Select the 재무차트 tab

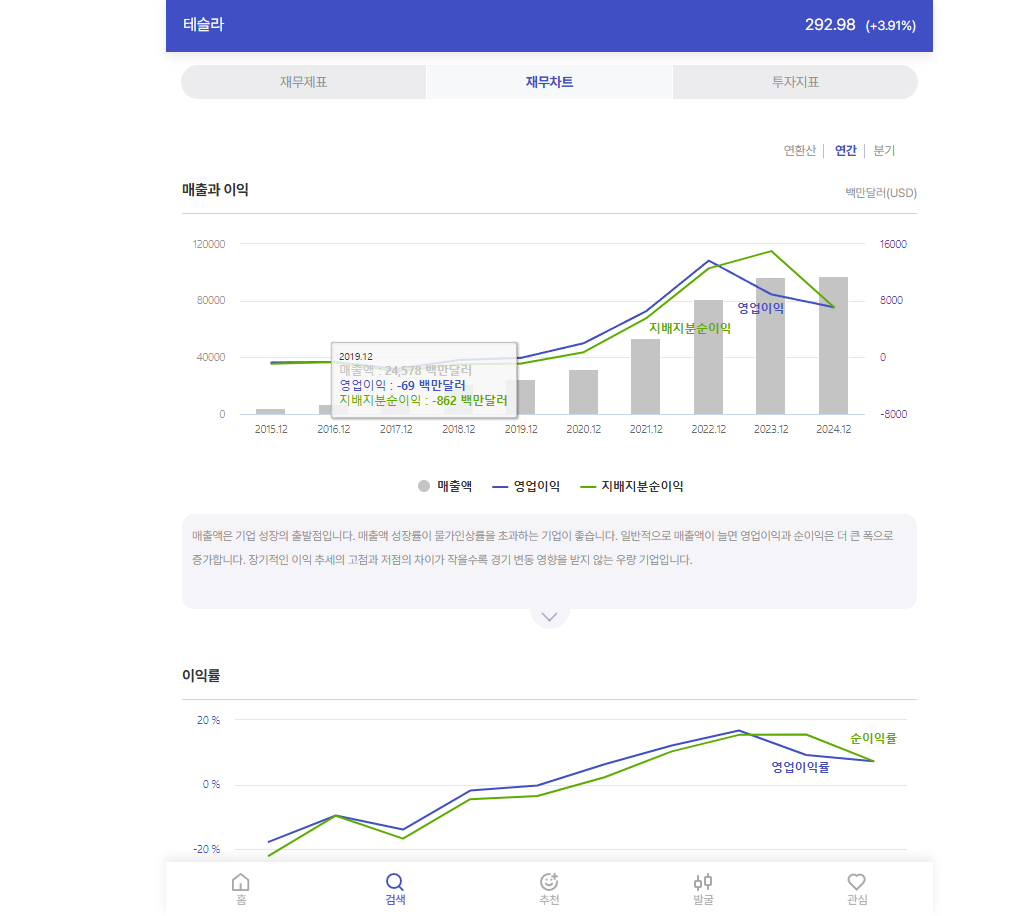coord(549,82)
